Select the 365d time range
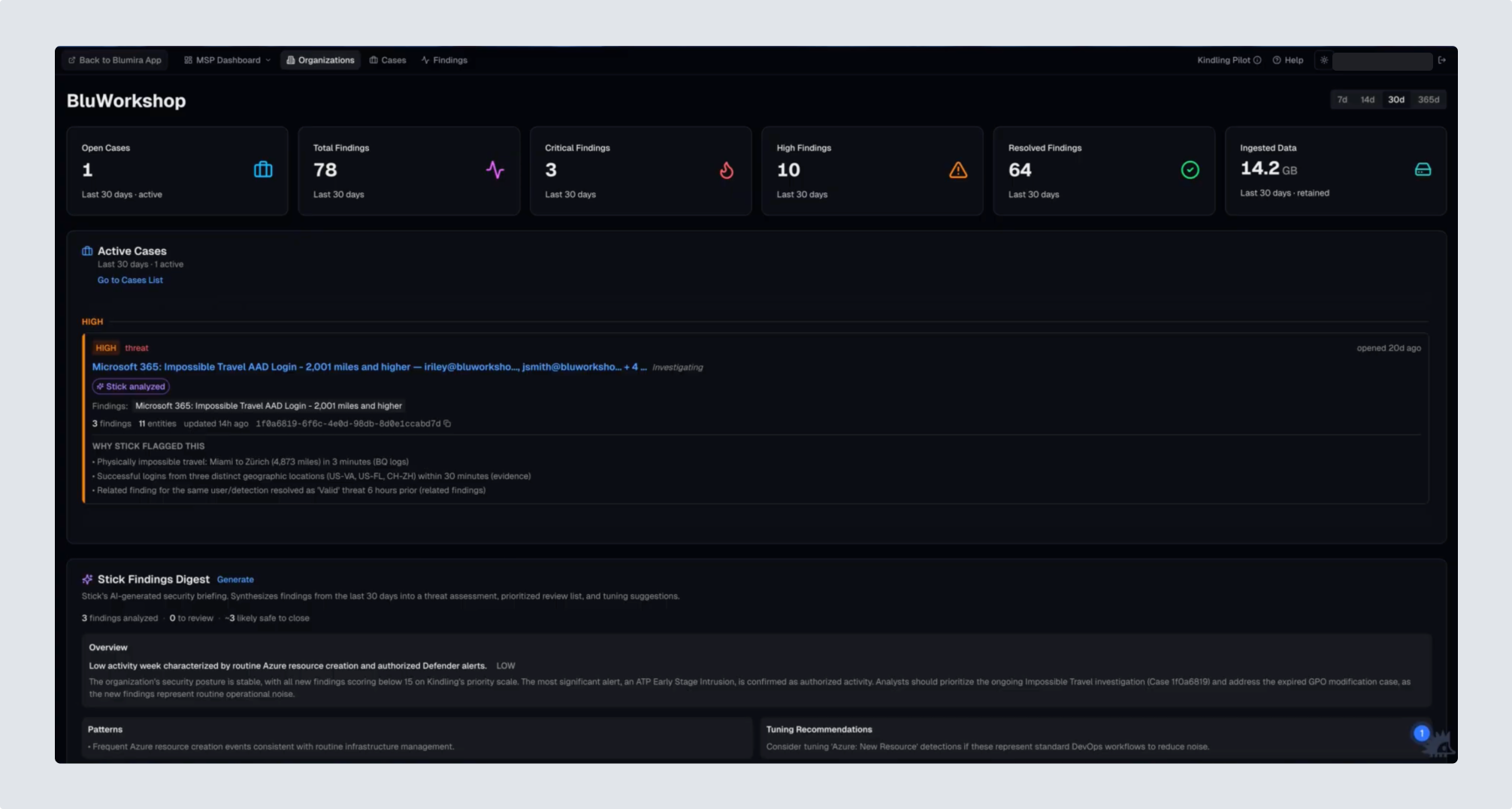 [1429, 99]
